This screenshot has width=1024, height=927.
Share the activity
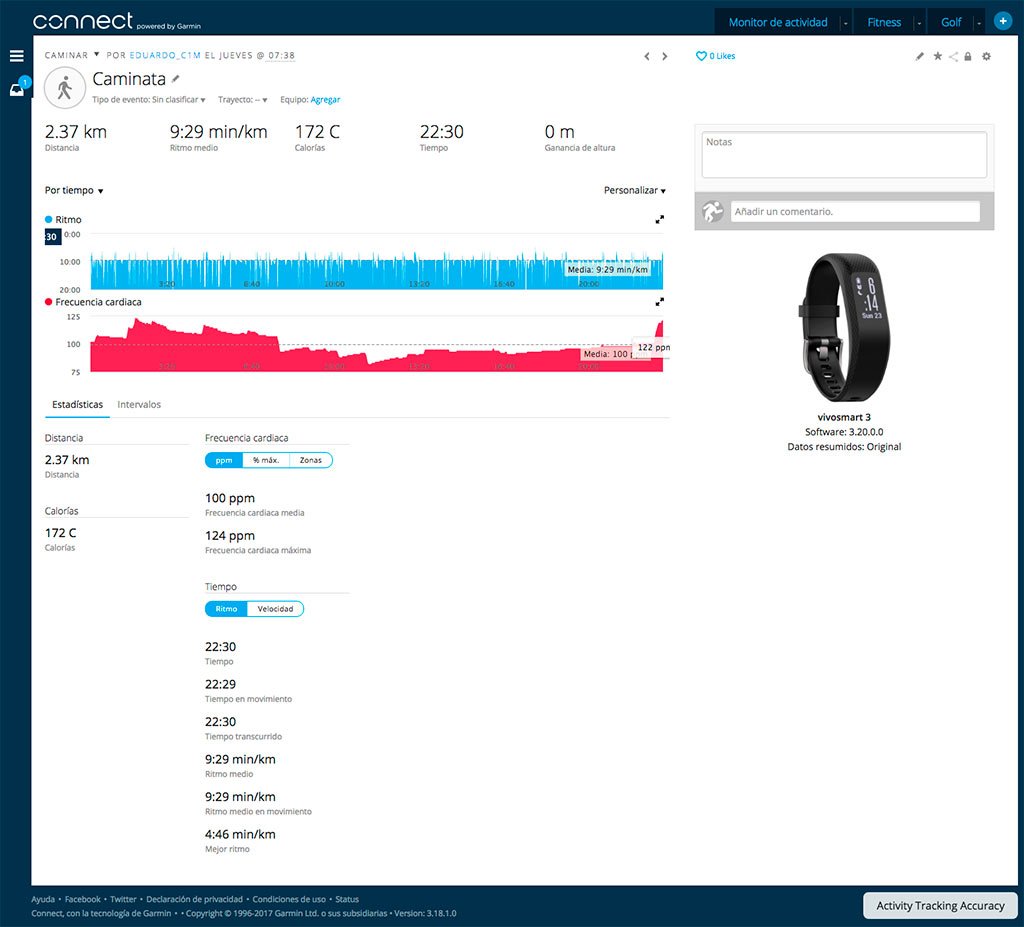[x=953, y=56]
